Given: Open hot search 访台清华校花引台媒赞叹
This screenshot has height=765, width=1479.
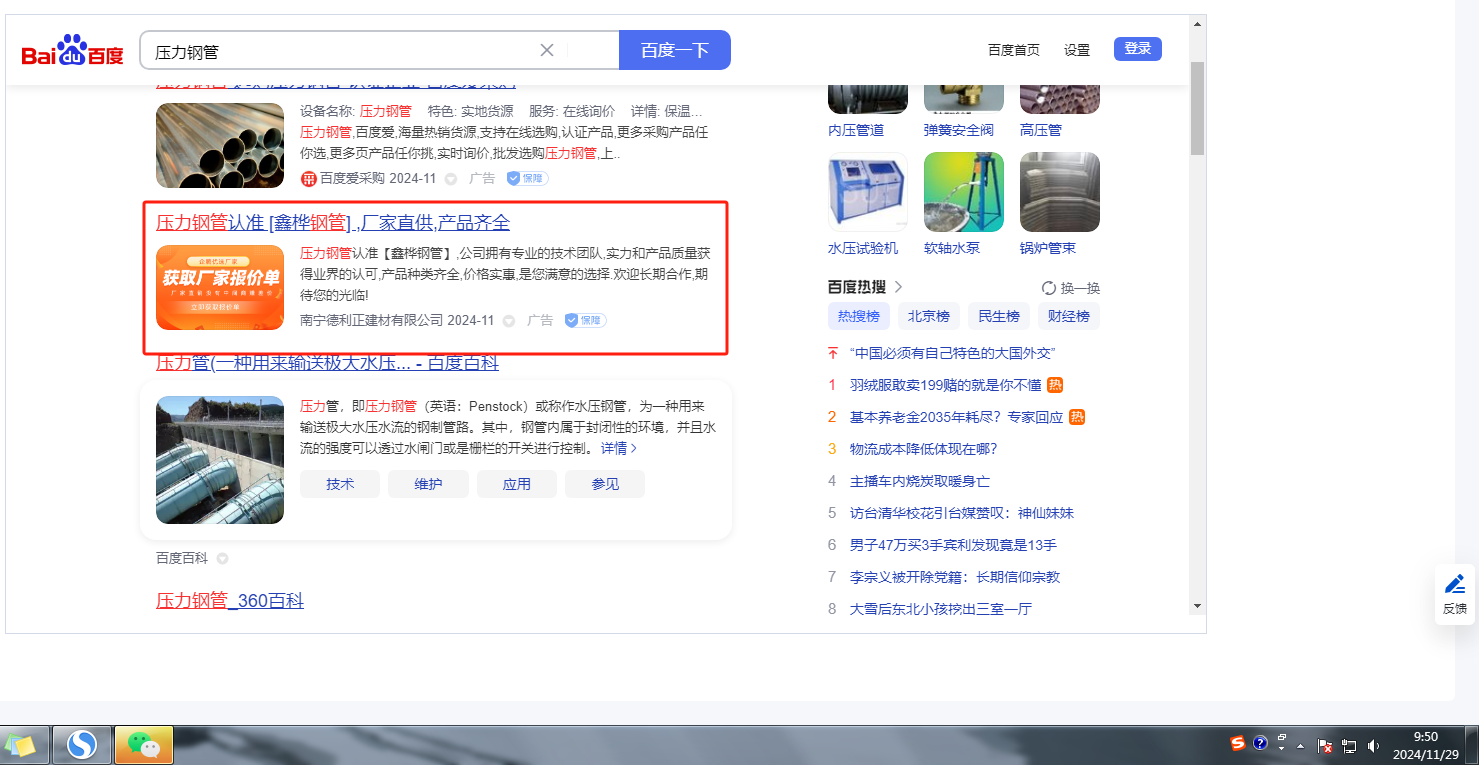Looking at the screenshot, I should point(962,513).
